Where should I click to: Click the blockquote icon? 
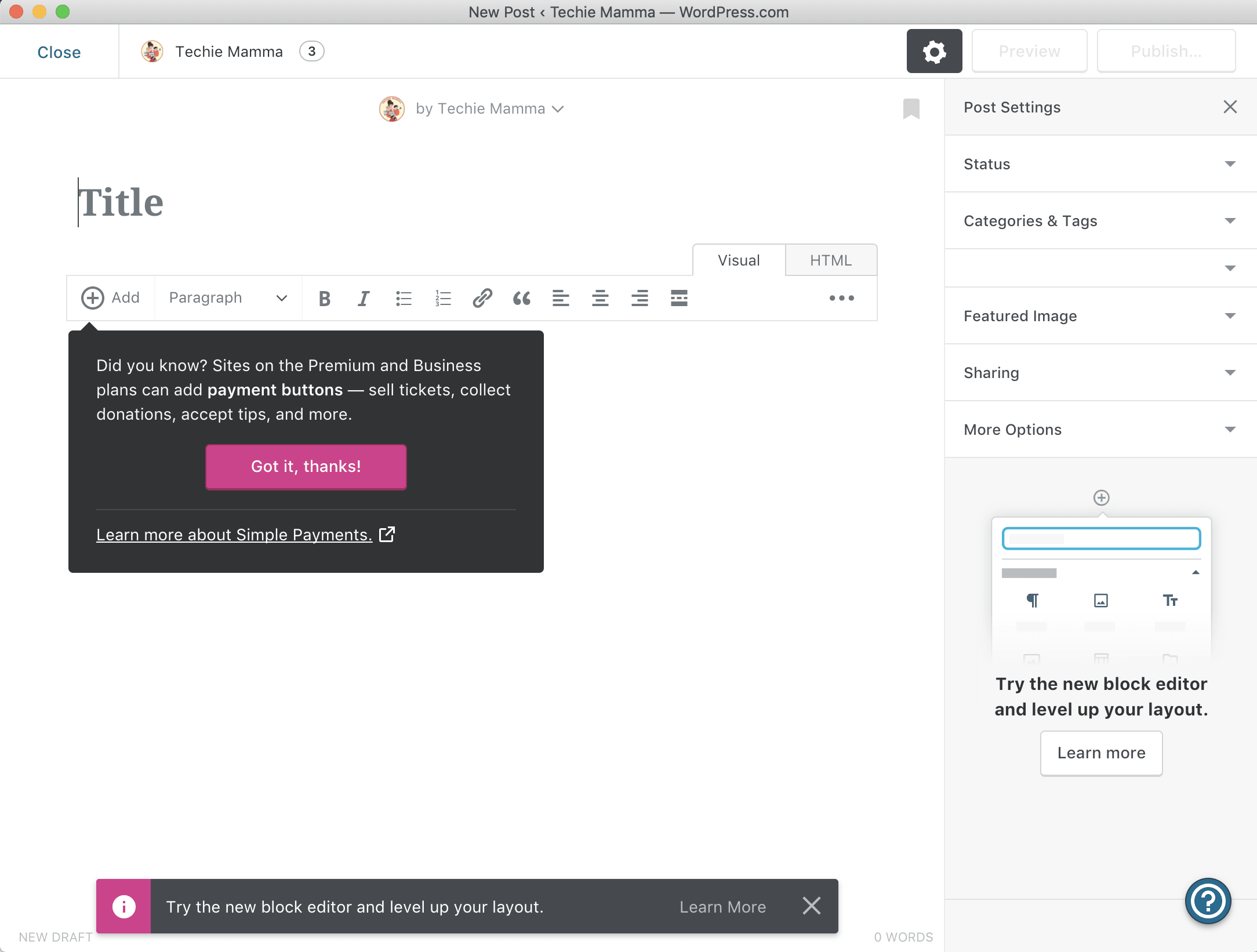click(521, 298)
